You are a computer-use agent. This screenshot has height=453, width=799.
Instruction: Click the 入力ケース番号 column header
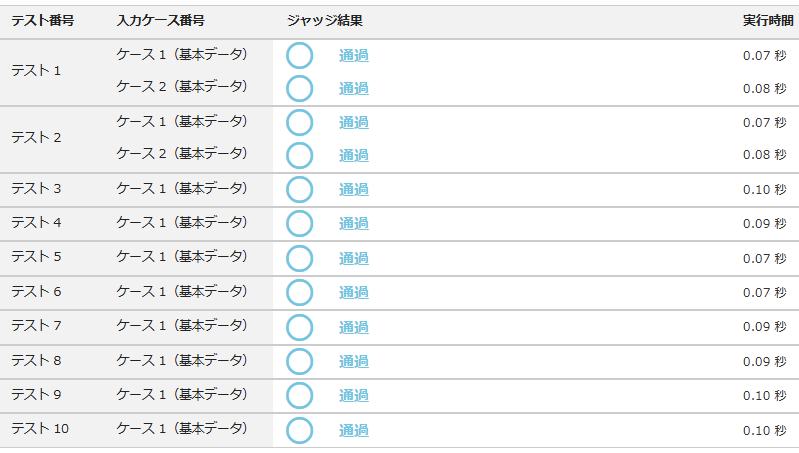pos(161,21)
